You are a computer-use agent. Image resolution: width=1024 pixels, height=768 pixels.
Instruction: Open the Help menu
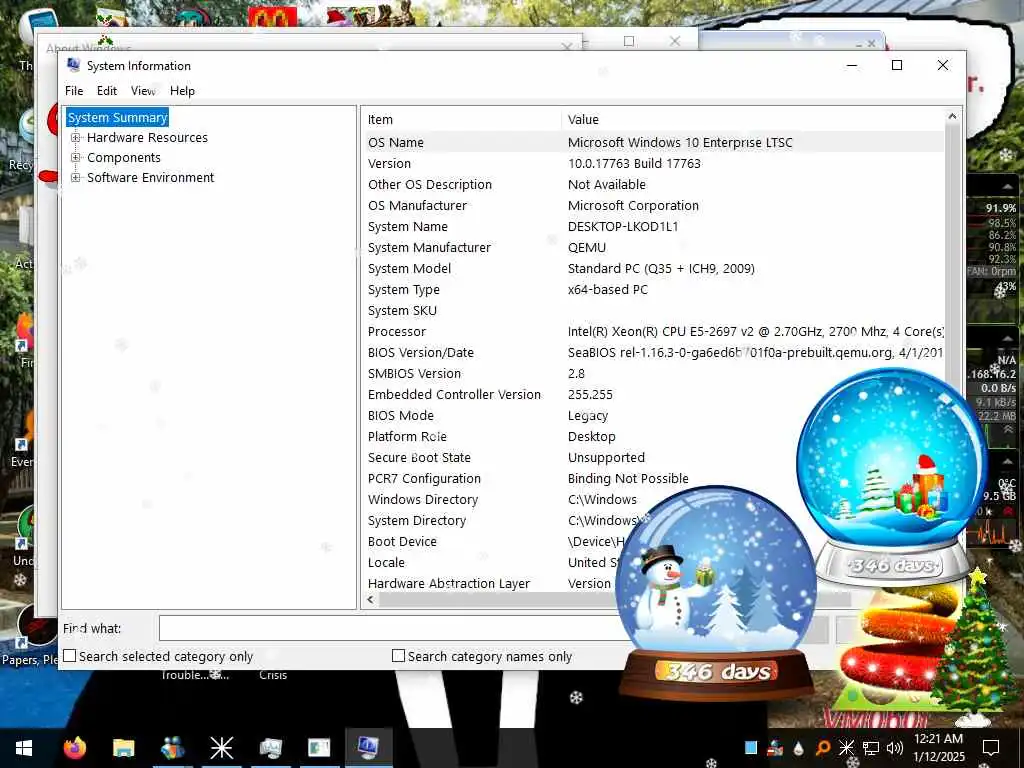182,91
